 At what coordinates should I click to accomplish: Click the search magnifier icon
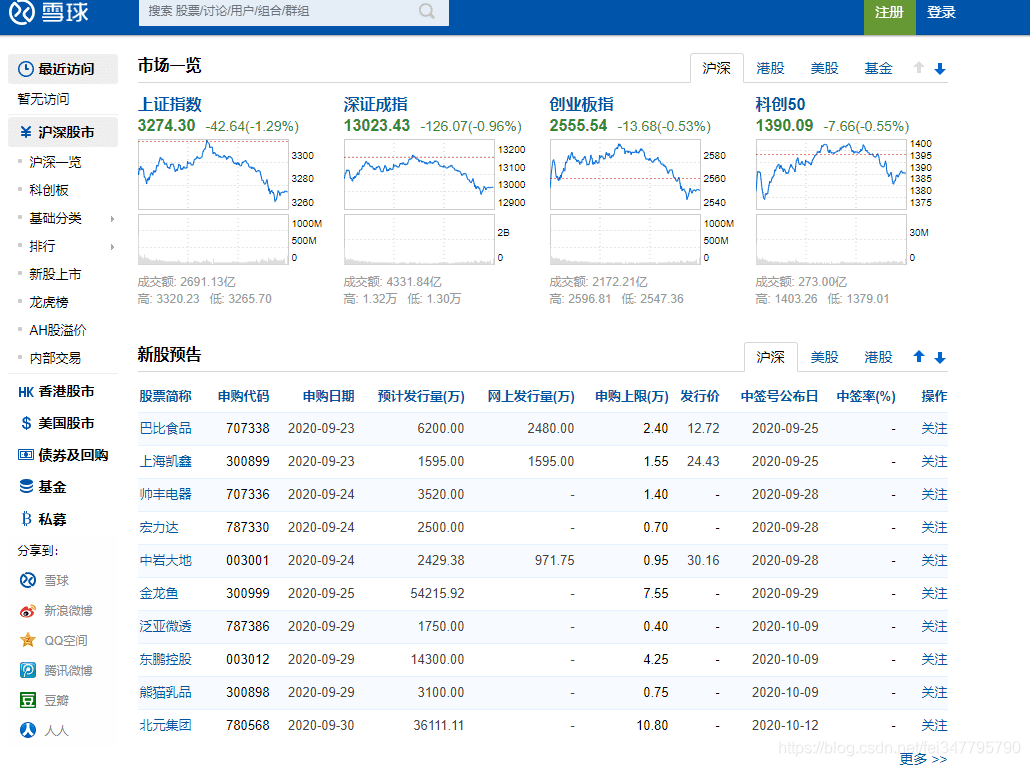(x=427, y=13)
